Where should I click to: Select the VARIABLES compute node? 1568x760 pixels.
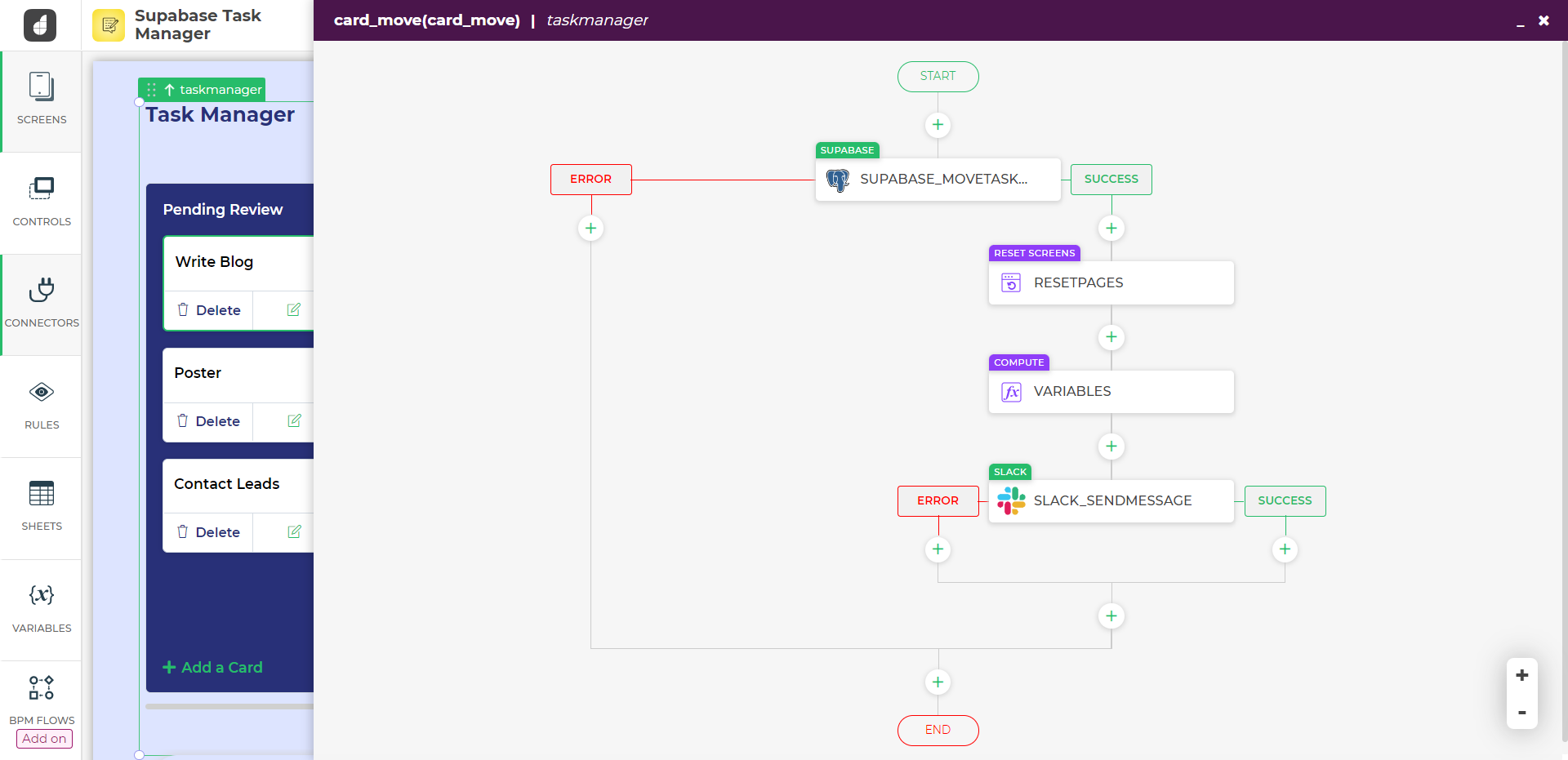point(1111,392)
